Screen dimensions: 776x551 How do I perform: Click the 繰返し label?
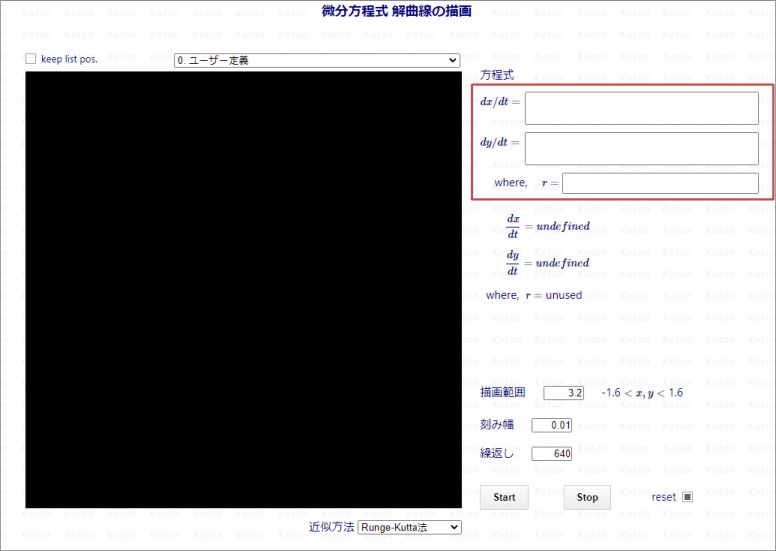coord(497,453)
